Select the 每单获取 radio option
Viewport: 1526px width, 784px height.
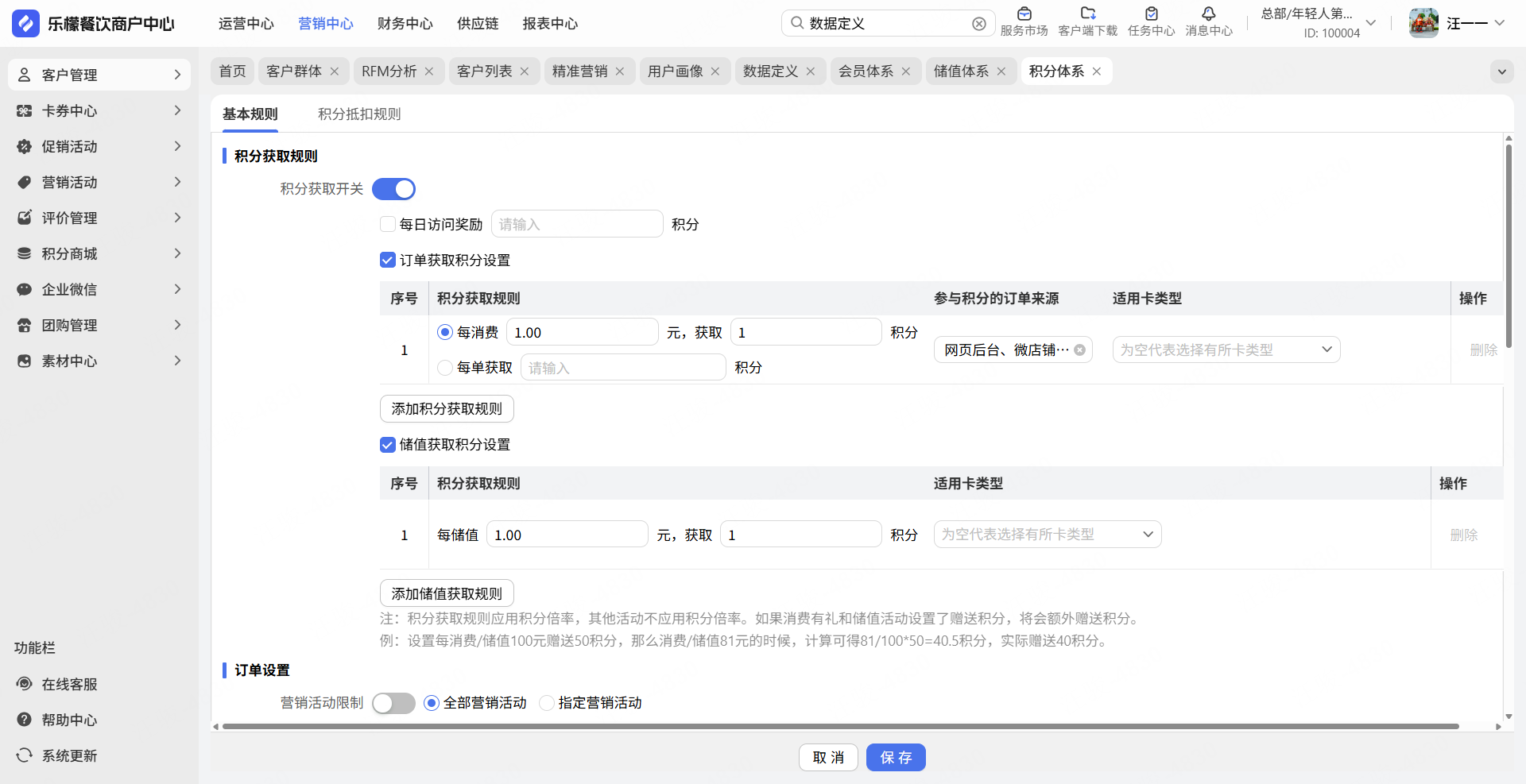(x=445, y=368)
